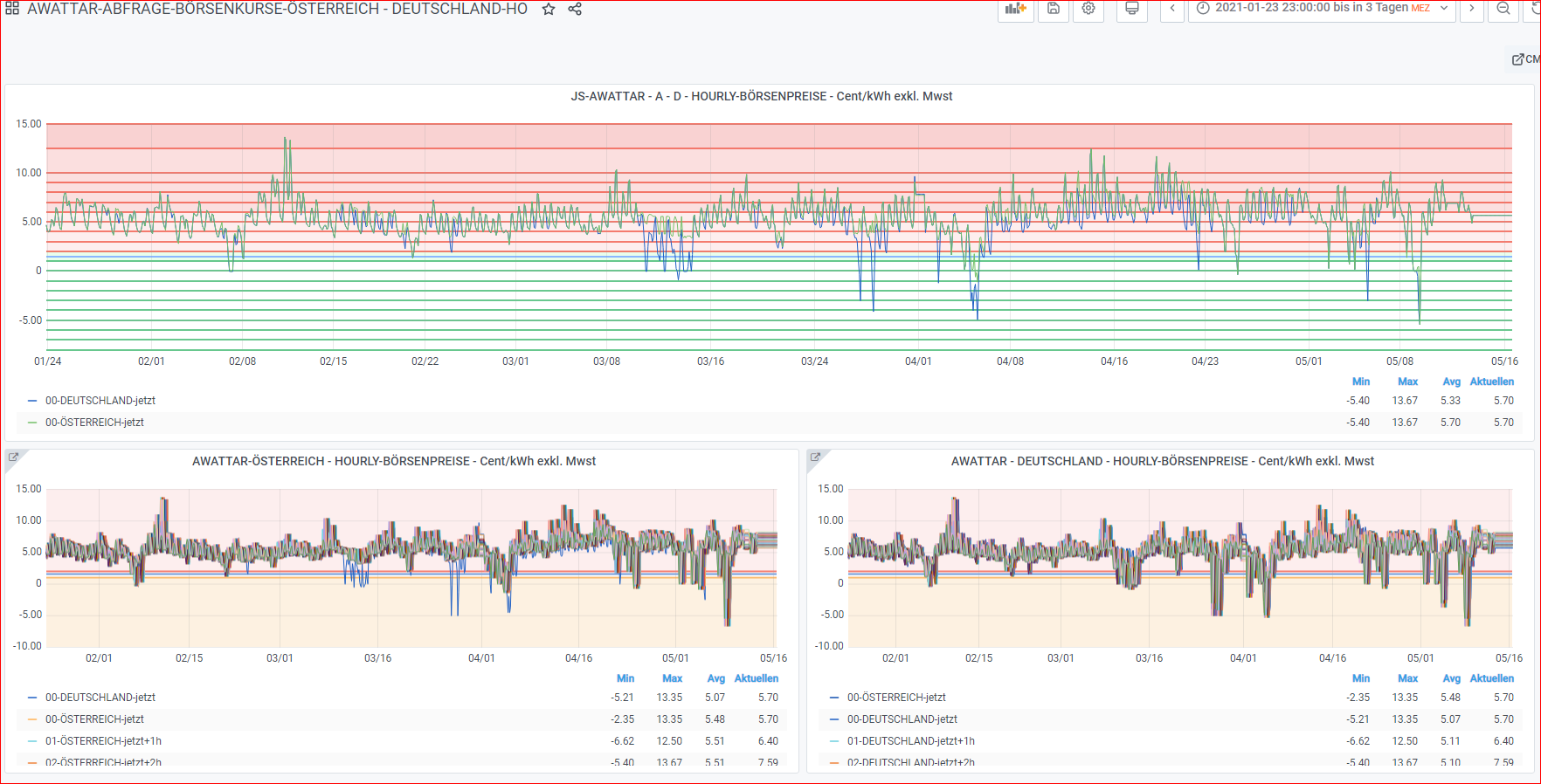Toggle 00-ÖSTERREICH-jetzt series in DEUTSCHLAND panel legend
This screenshot has height=784, width=1541.
[896, 698]
